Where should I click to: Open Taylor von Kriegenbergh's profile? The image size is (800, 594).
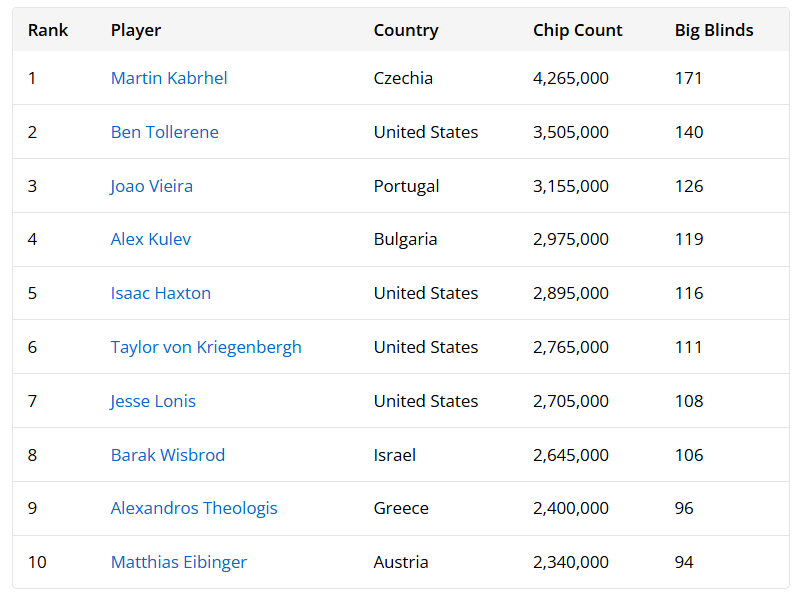206,348
